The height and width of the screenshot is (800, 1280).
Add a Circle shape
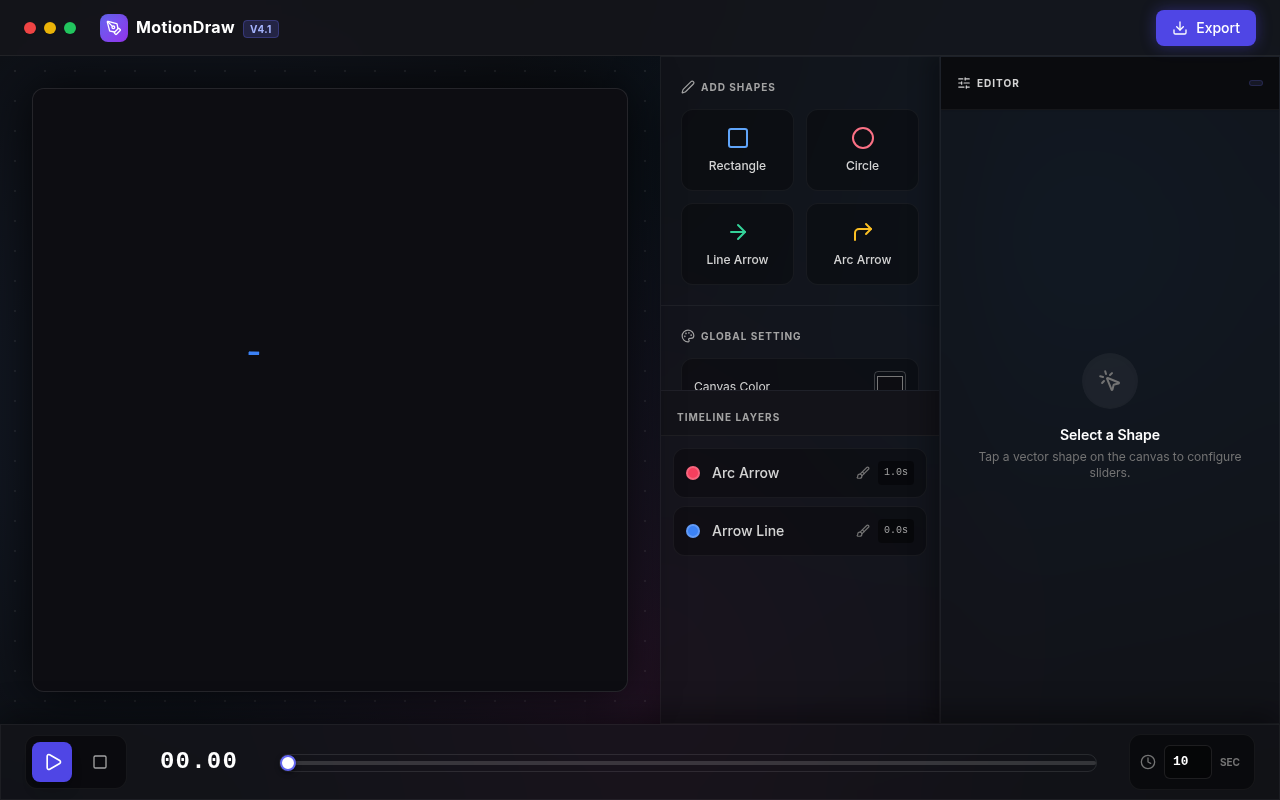(x=862, y=150)
